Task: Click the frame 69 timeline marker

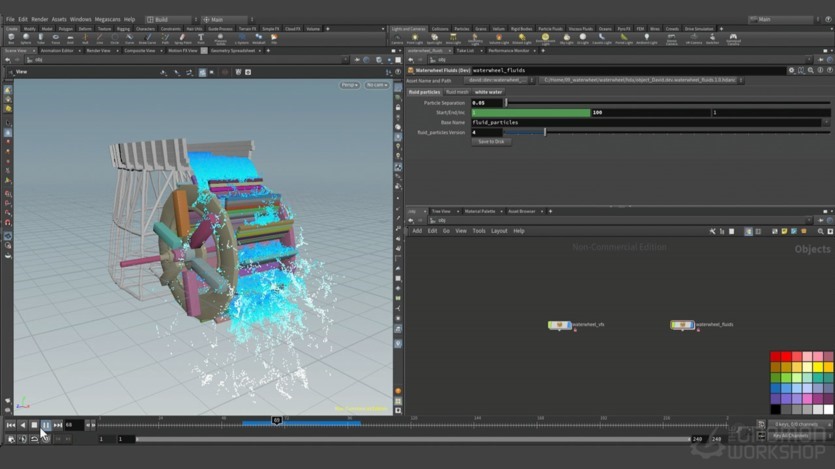Action: 276,421
